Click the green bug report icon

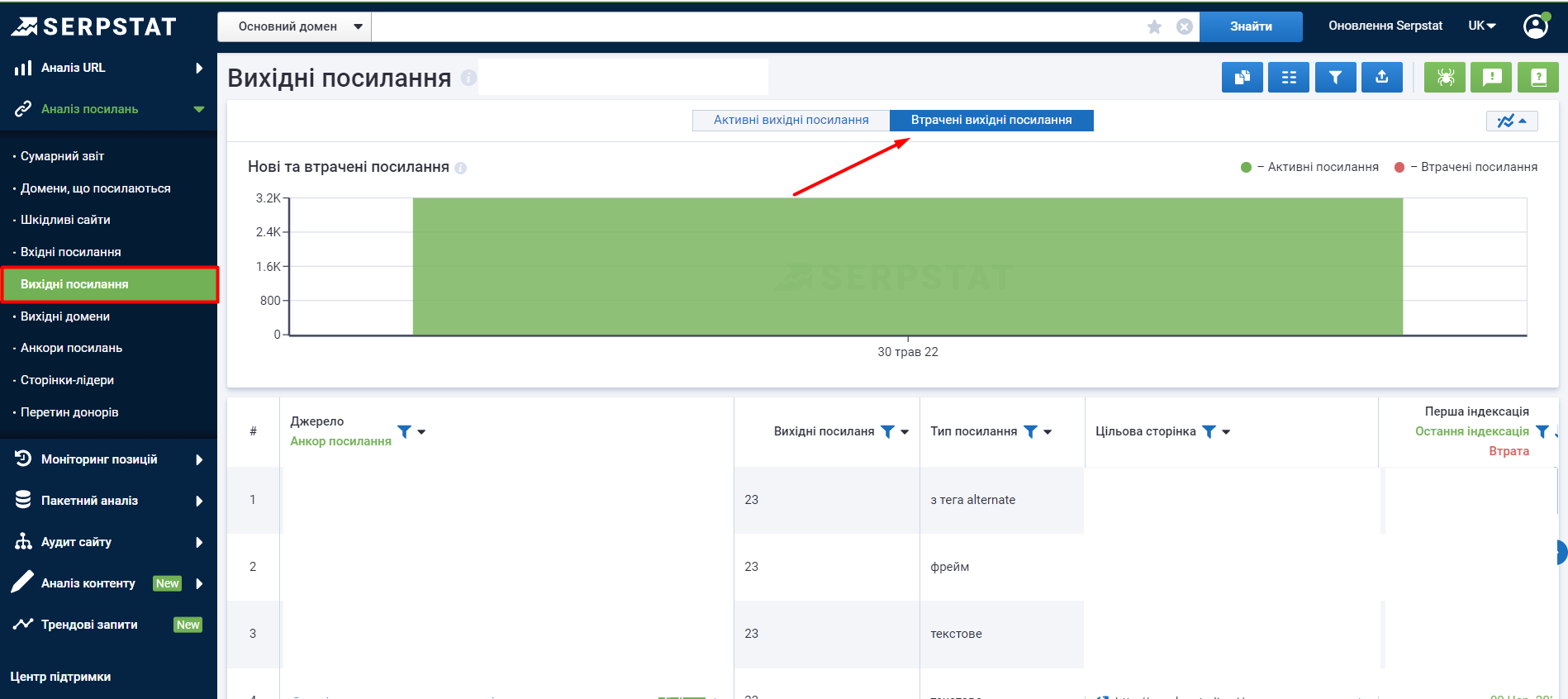point(1444,78)
